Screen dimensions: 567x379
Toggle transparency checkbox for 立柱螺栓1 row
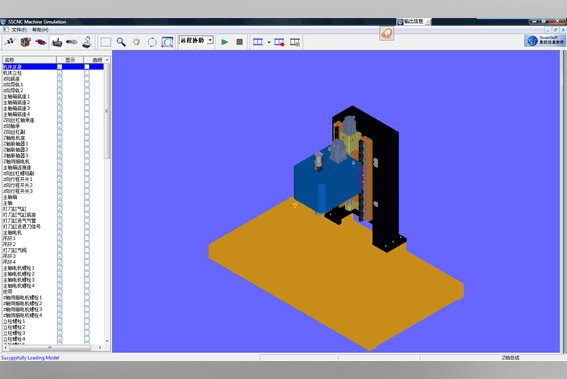(87, 321)
